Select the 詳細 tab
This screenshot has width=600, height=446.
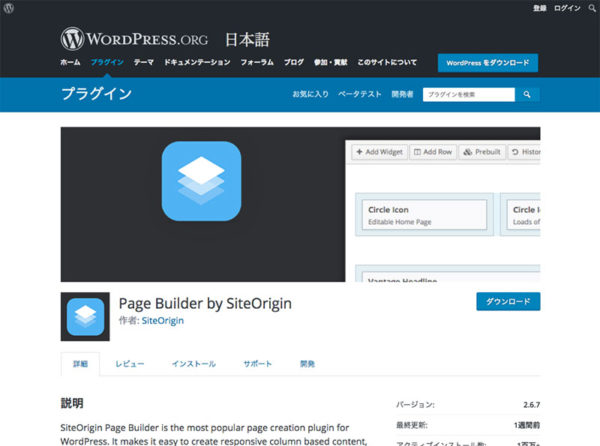[80, 364]
